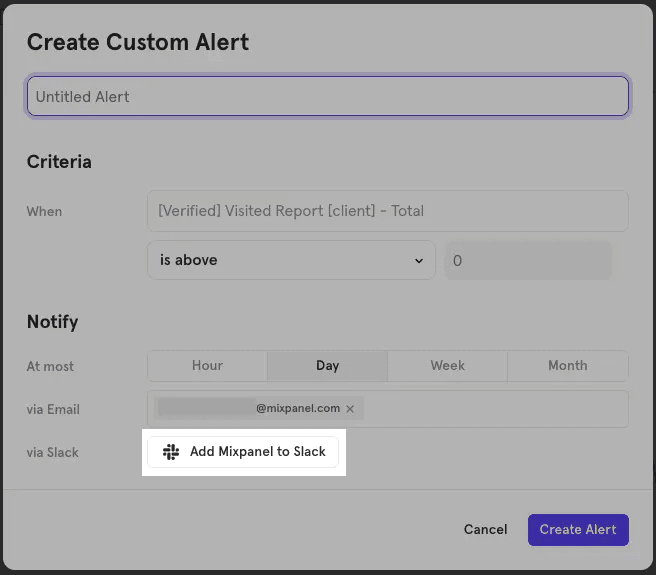656x575 pixels.
Task: Remove the @mixpanel.com email recipient
Action: tap(350, 409)
